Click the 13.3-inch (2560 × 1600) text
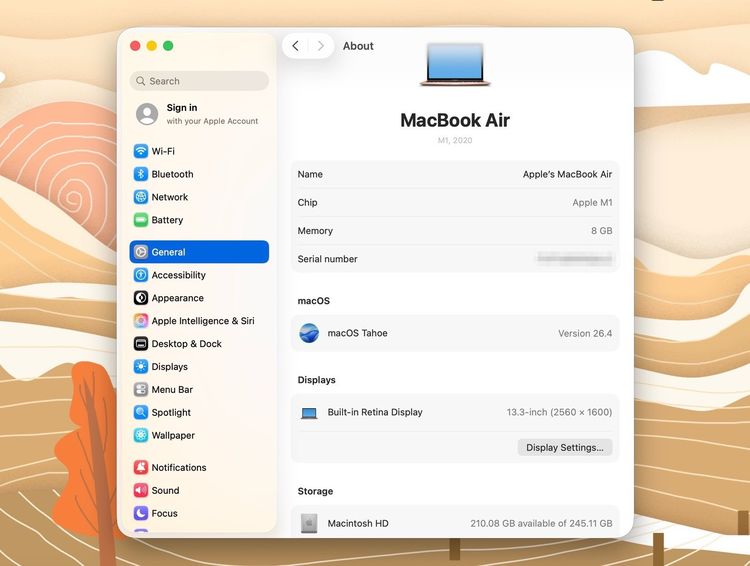Viewport: 750px width, 566px height. click(x=559, y=412)
